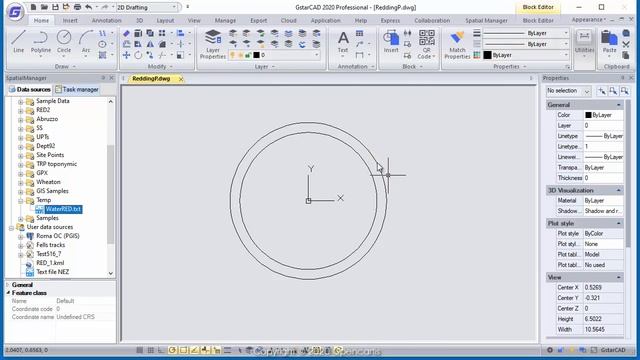
Task: Click the Block Editor contextual title tab
Action: pos(538,7)
